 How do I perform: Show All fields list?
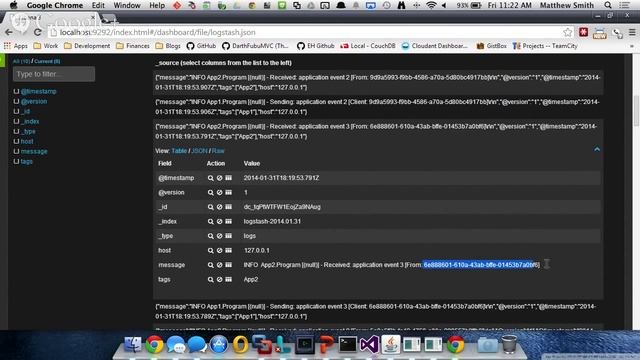coord(21,61)
